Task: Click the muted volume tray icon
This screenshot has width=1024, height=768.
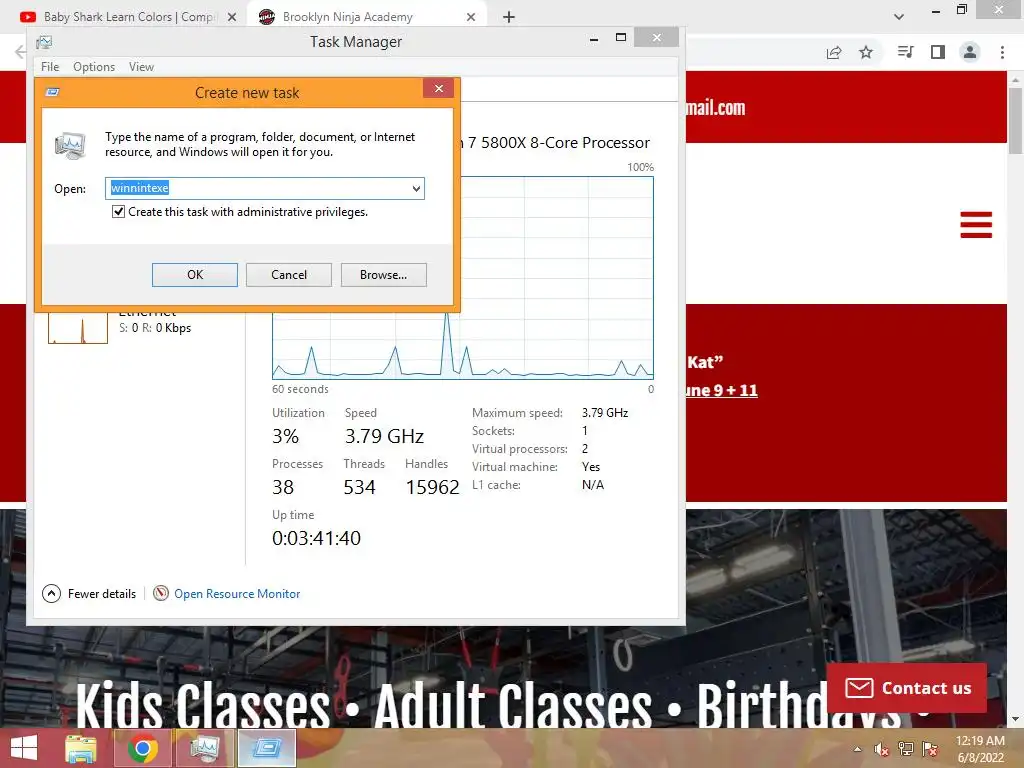Action: tap(881, 749)
